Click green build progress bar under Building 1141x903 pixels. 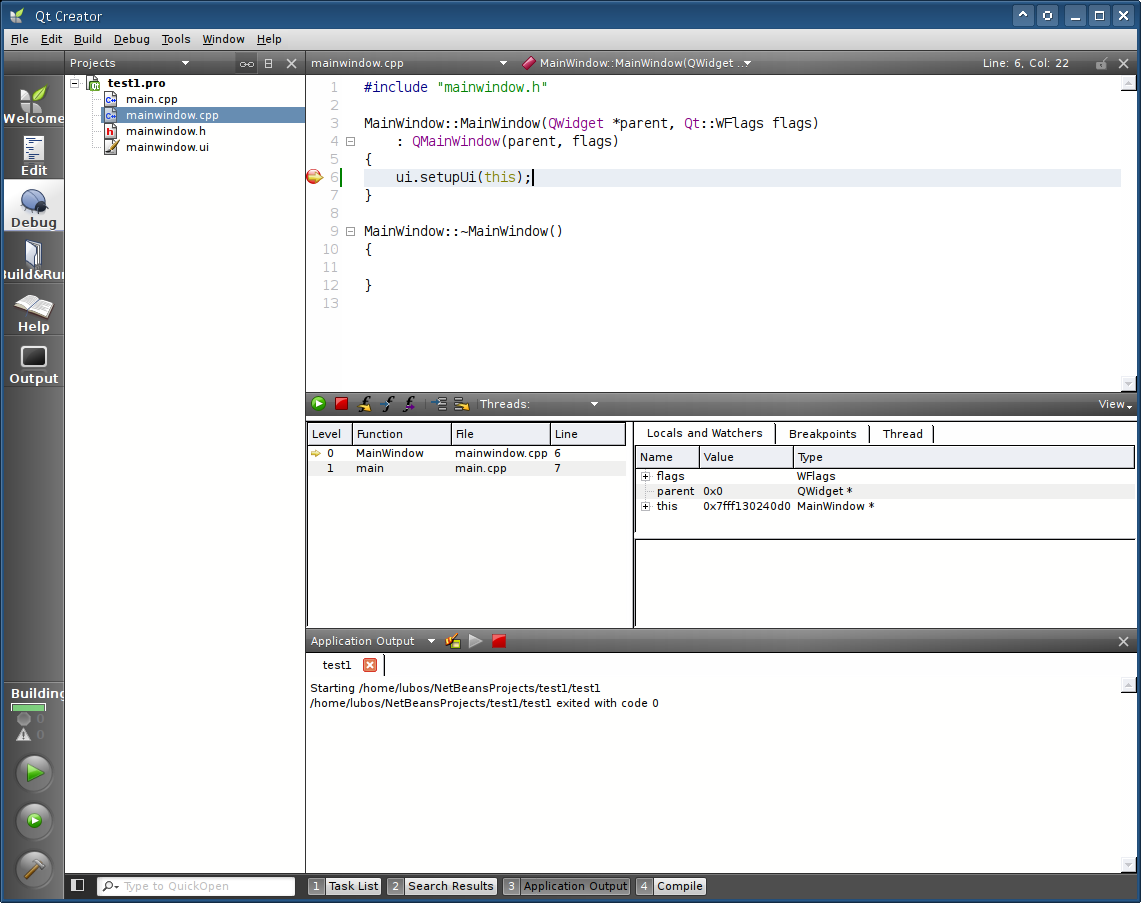[x=28, y=707]
